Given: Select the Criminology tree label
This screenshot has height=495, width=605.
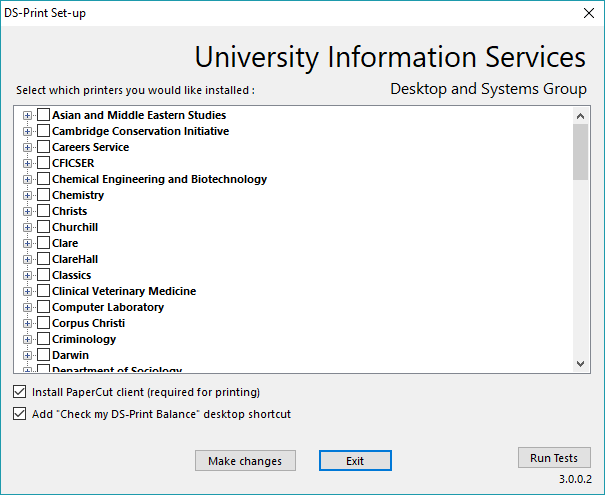Looking at the screenshot, I should pyautogui.click(x=84, y=339).
